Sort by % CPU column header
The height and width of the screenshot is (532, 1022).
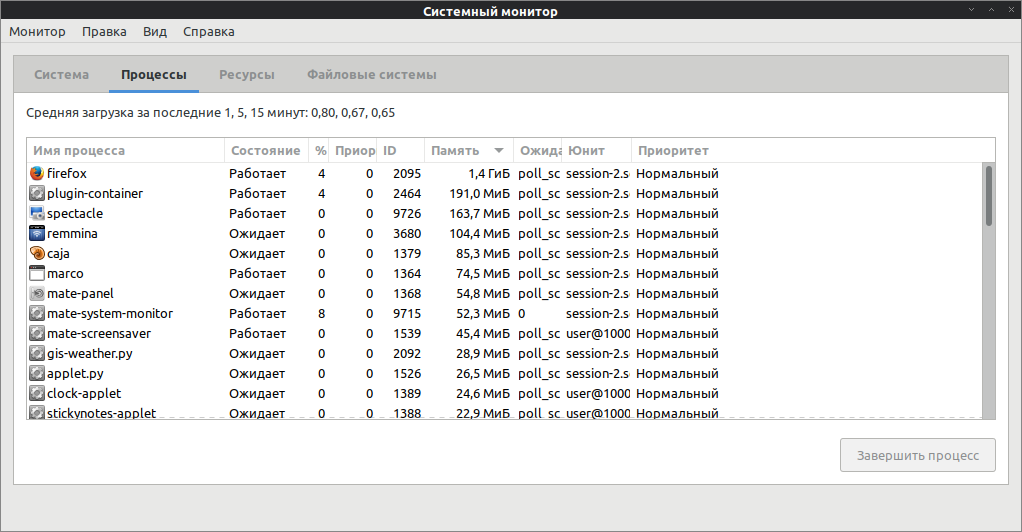click(x=319, y=151)
